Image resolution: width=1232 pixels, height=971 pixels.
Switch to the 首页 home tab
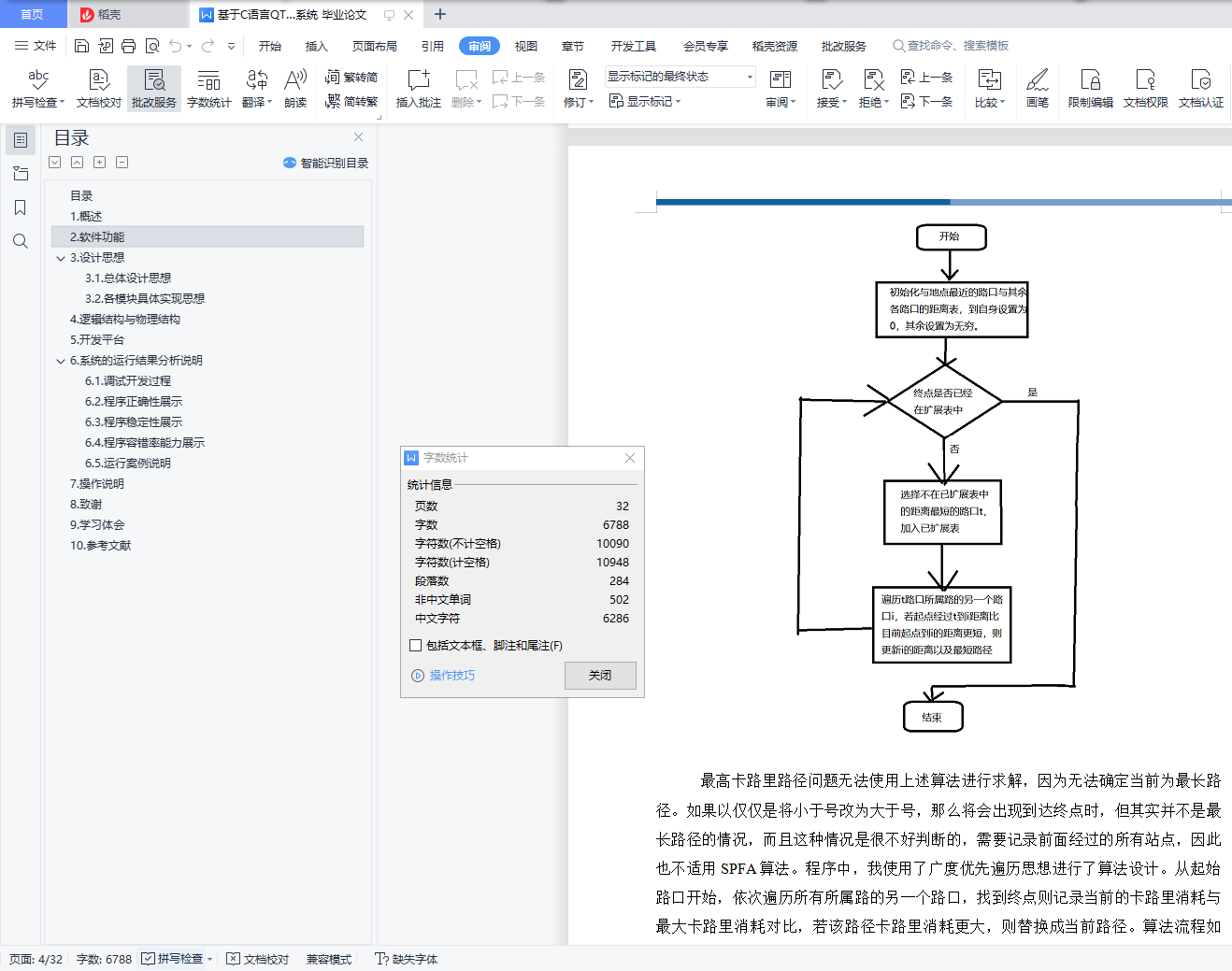click(33, 14)
